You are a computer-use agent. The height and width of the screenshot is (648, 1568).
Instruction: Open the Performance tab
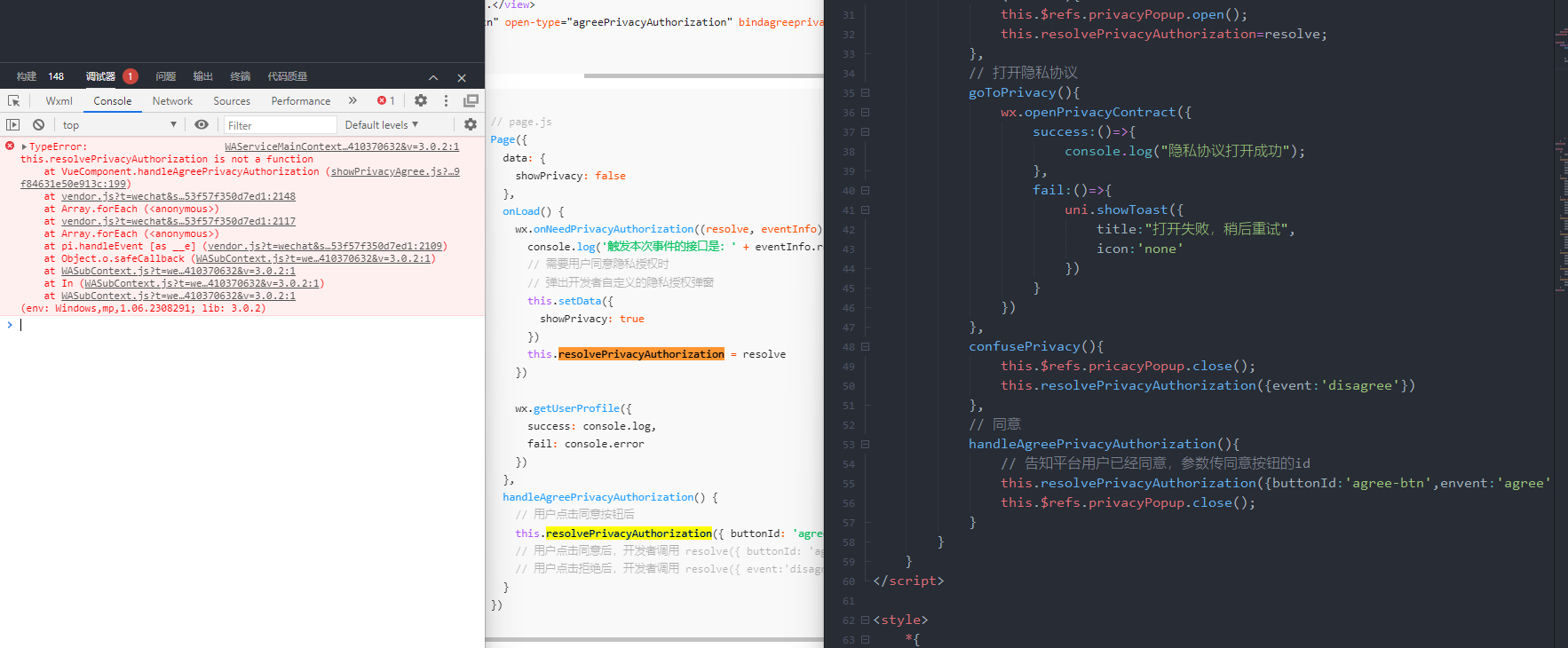pyautogui.click(x=301, y=101)
